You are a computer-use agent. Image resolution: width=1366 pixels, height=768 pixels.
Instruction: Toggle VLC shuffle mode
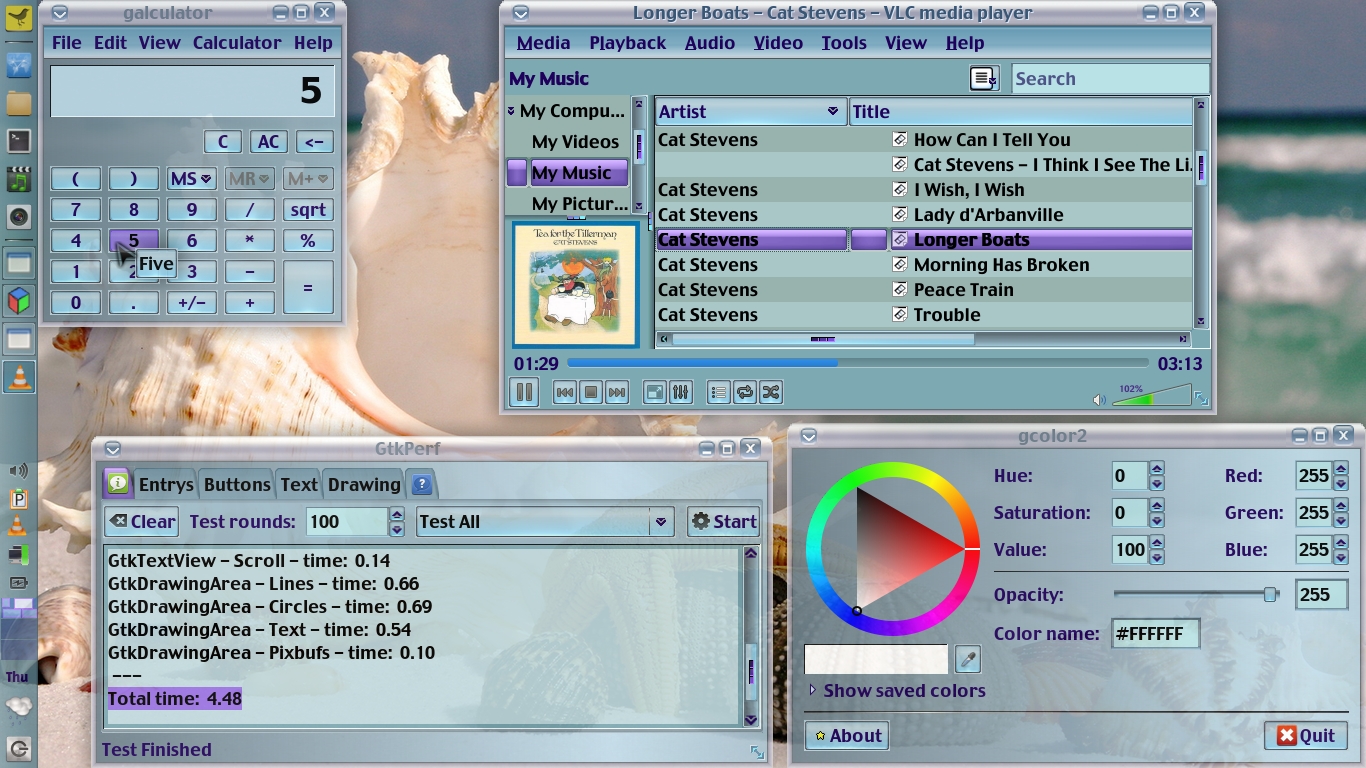click(x=770, y=393)
